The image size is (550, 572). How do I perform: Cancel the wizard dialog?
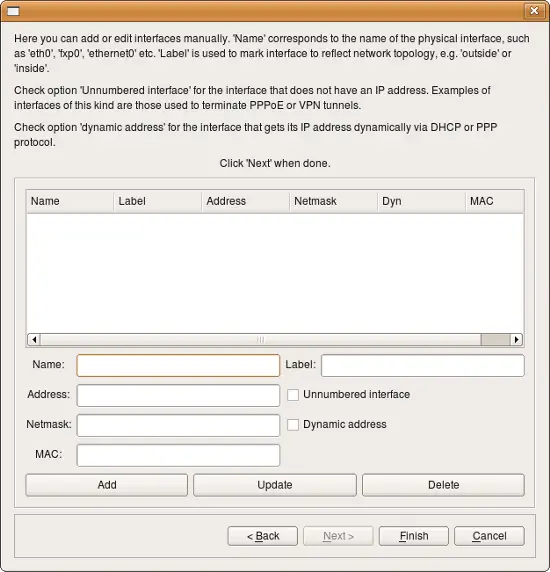(x=489, y=536)
